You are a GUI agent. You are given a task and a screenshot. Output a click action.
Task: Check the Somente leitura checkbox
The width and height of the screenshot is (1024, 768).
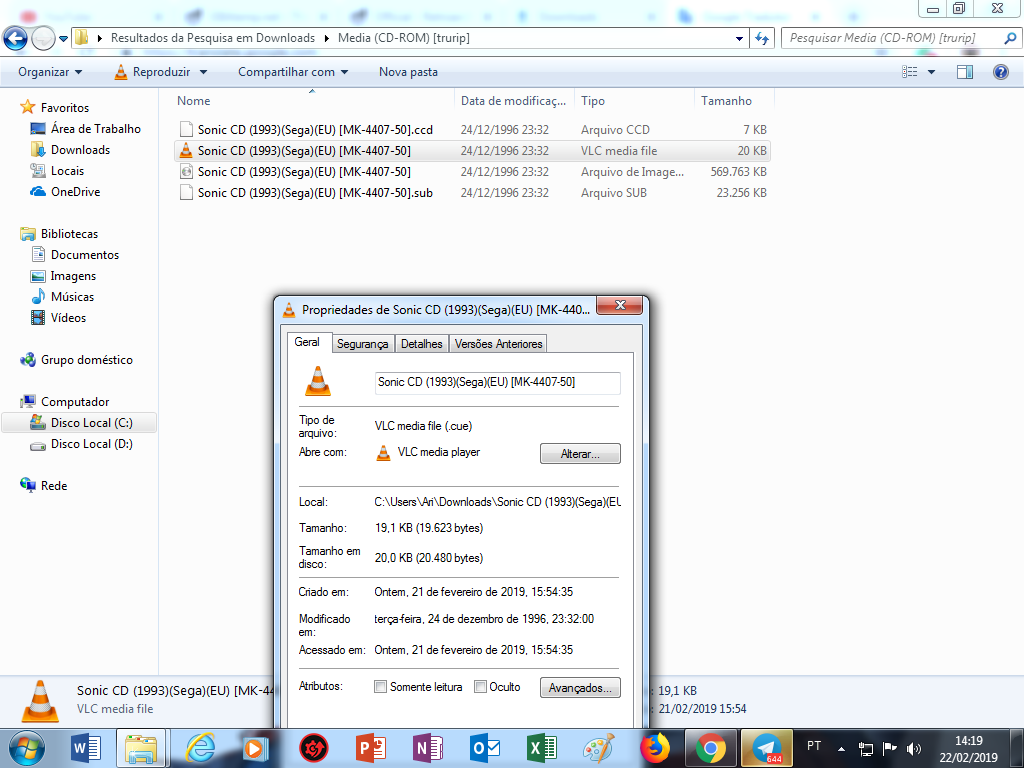coord(380,686)
